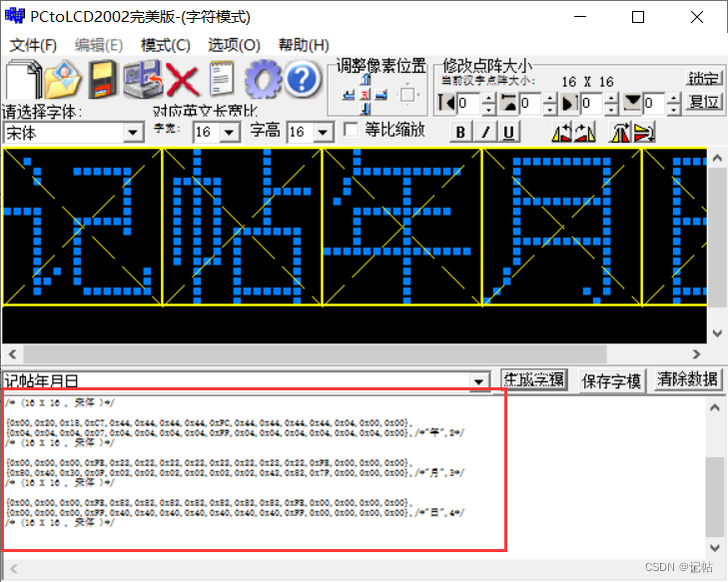728x582 pixels.
Task: Open the 编辑(E) menu
Action: point(99,45)
